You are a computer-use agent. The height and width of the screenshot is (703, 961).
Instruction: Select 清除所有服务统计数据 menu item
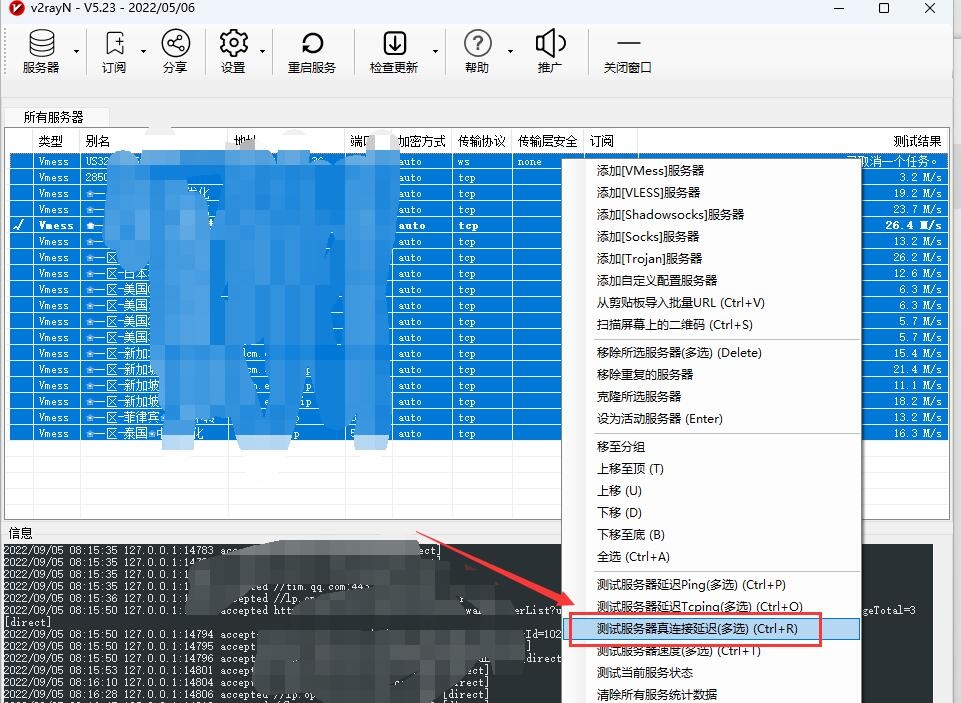pos(656,695)
